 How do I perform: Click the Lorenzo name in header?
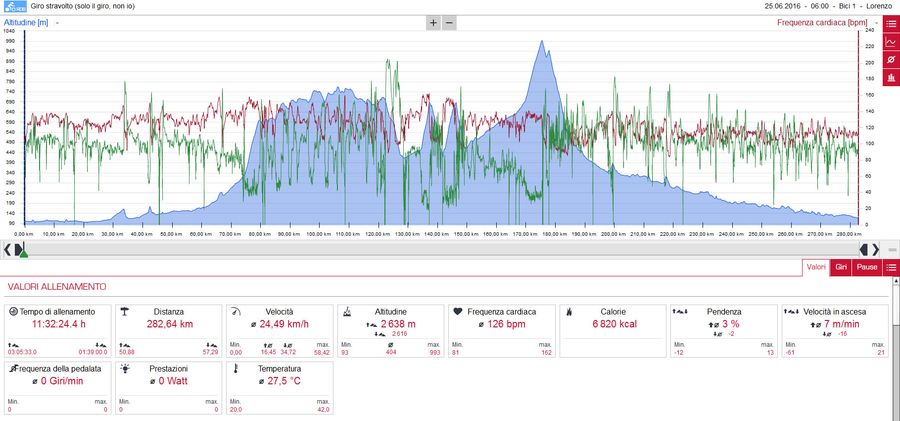[x=879, y=6]
